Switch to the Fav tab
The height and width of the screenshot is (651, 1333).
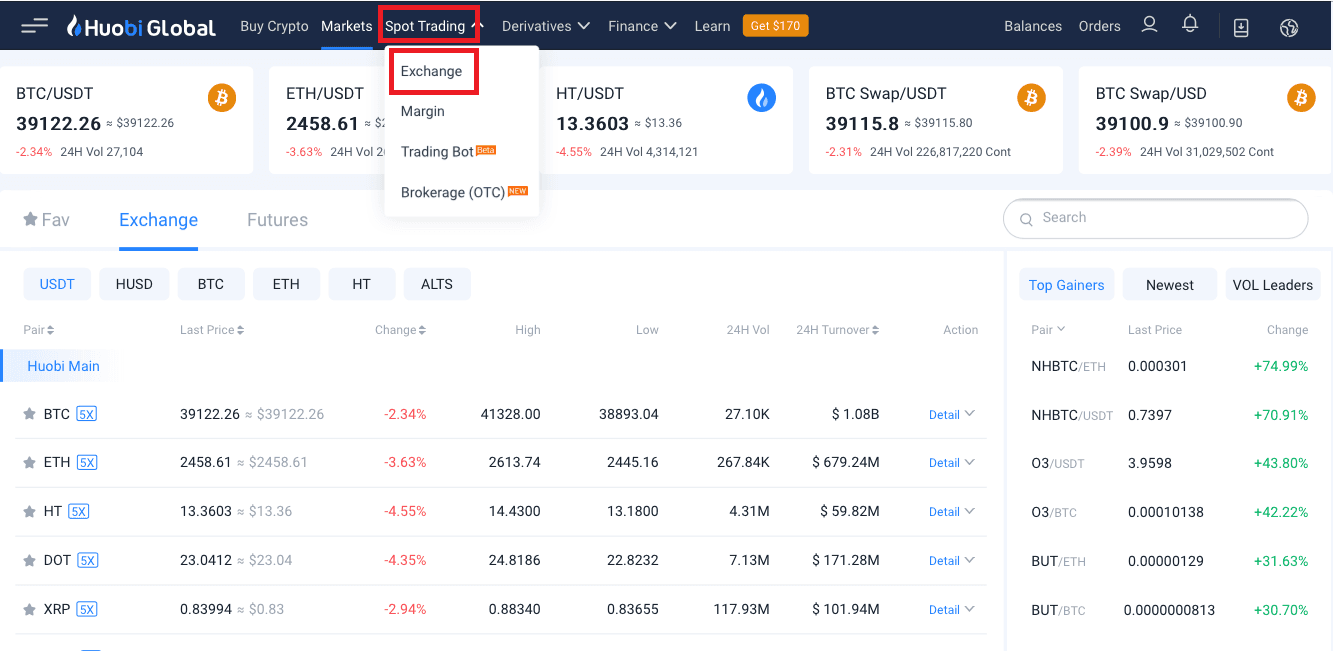(x=46, y=220)
